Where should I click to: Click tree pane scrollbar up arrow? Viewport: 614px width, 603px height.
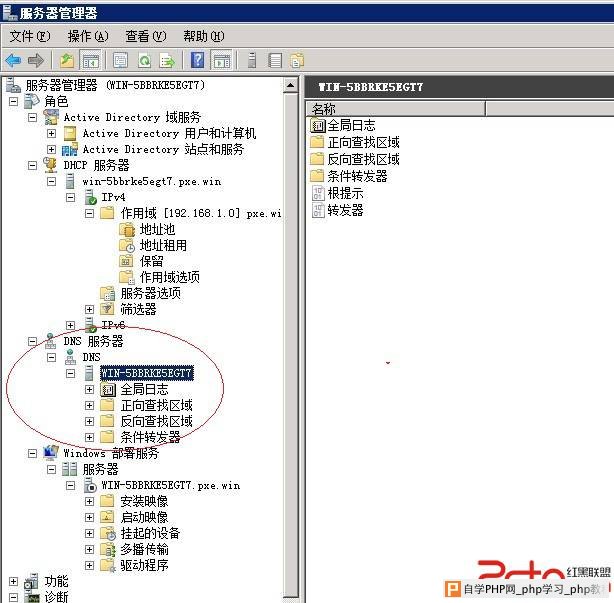point(291,85)
